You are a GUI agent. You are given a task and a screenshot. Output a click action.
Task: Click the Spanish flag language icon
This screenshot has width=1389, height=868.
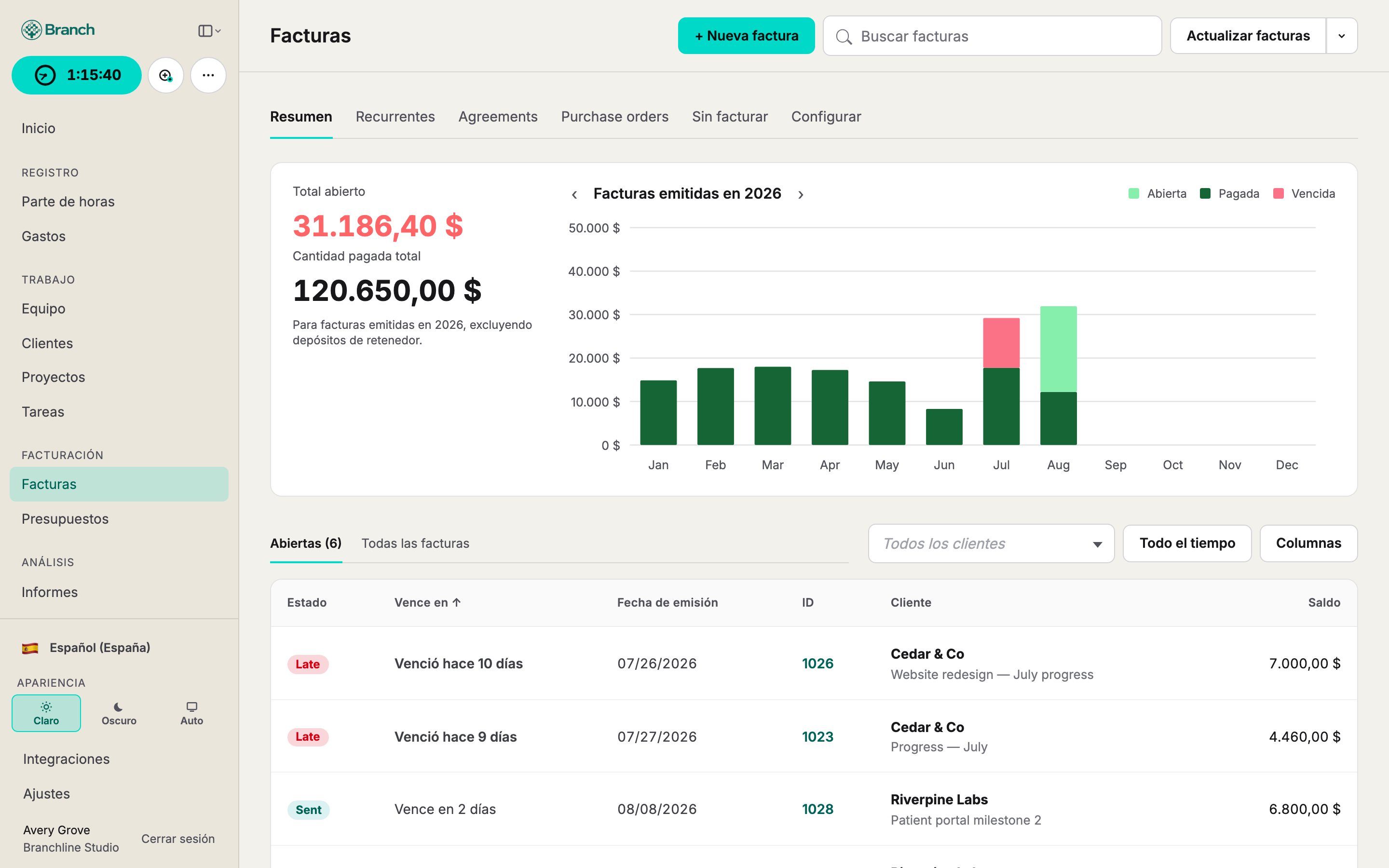(30, 648)
